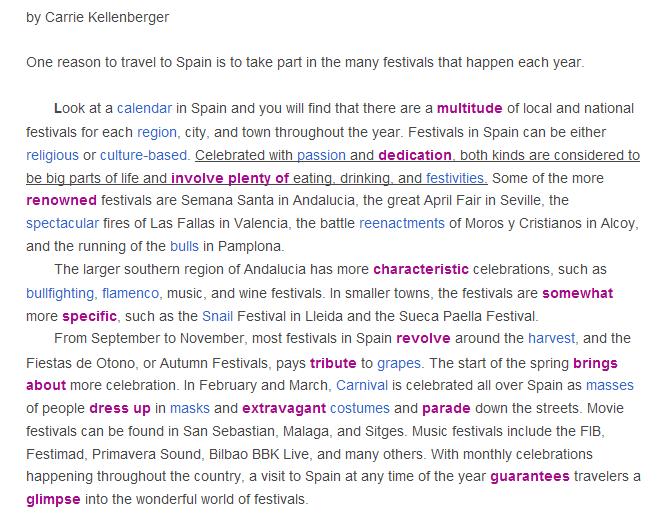Image resolution: width=667 pixels, height=515 pixels.
Task: Open the phrase 'involve plenty of'
Action: [x=230, y=178]
